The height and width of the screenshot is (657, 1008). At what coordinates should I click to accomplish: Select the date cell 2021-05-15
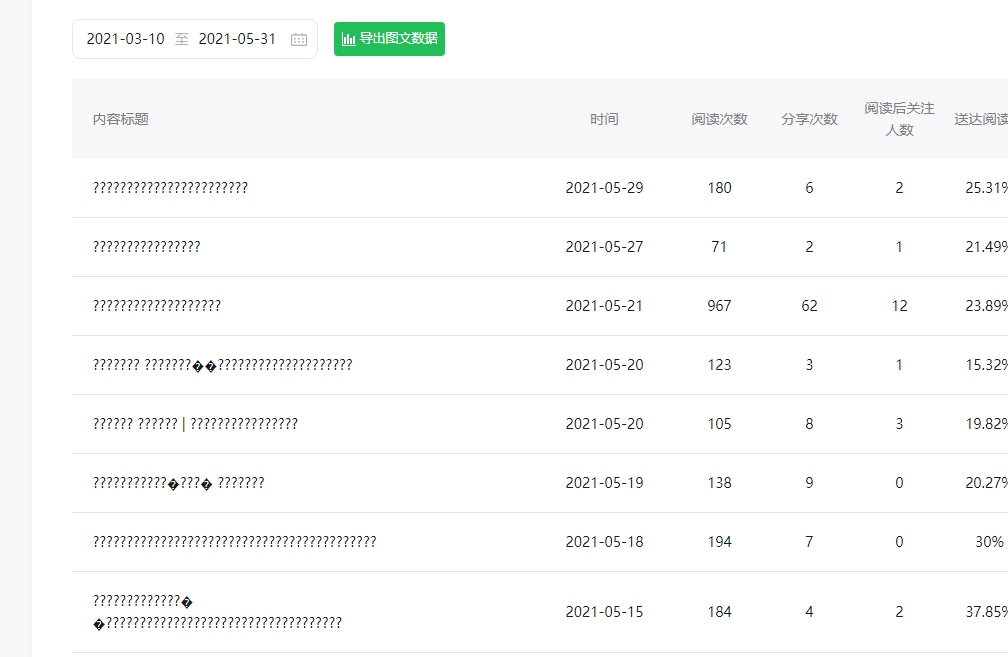click(x=604, y=612)
